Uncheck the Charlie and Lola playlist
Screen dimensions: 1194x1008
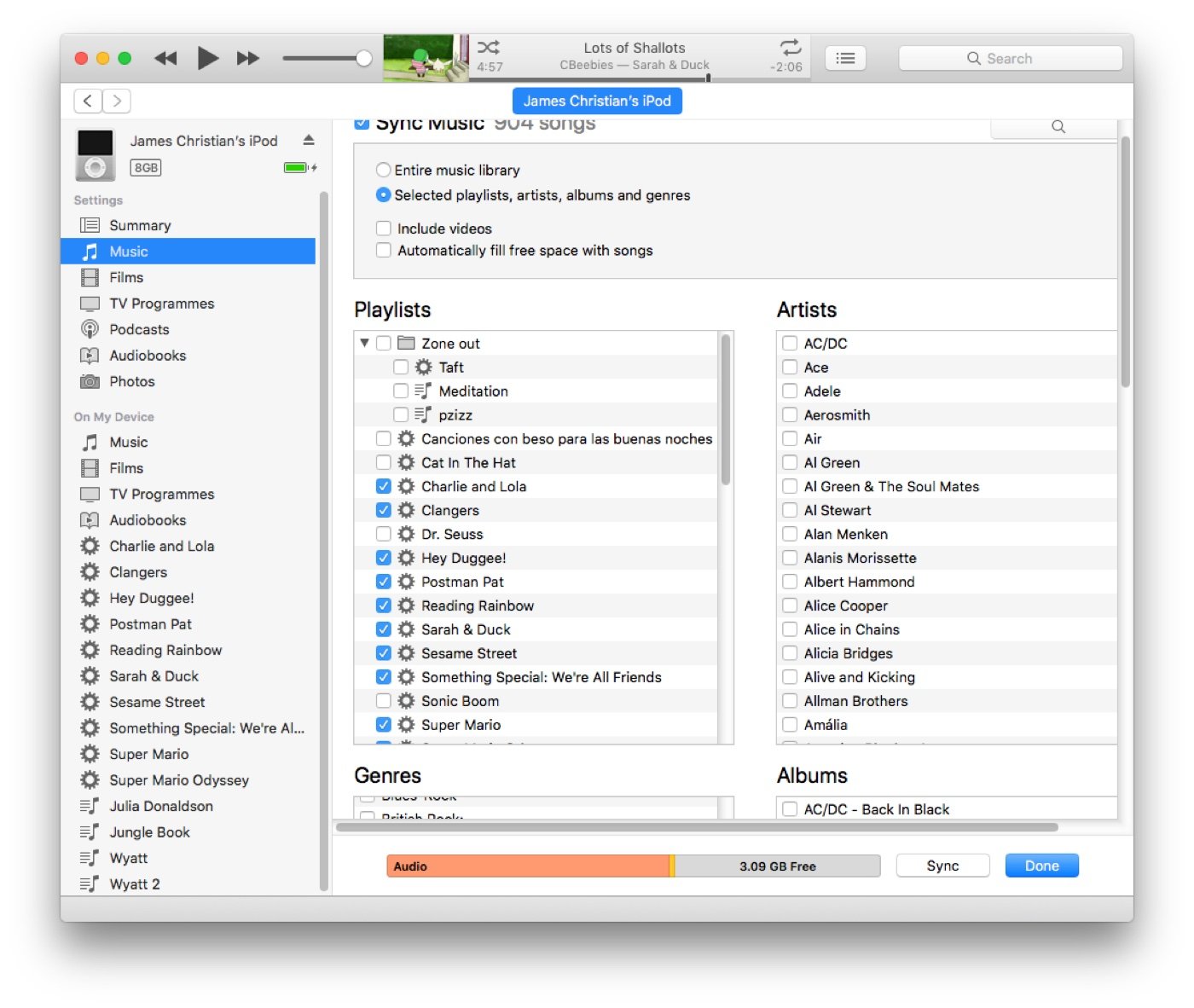[384, 485]
